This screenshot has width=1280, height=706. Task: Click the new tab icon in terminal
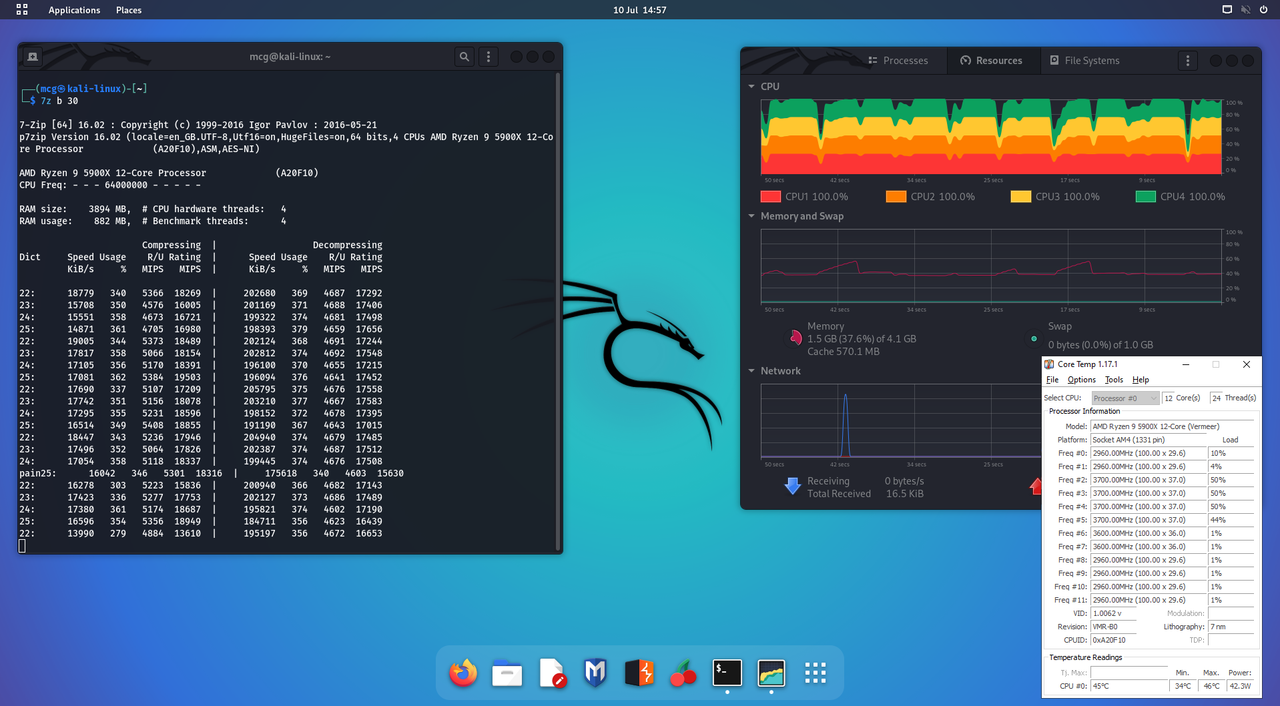click(32, 57)
